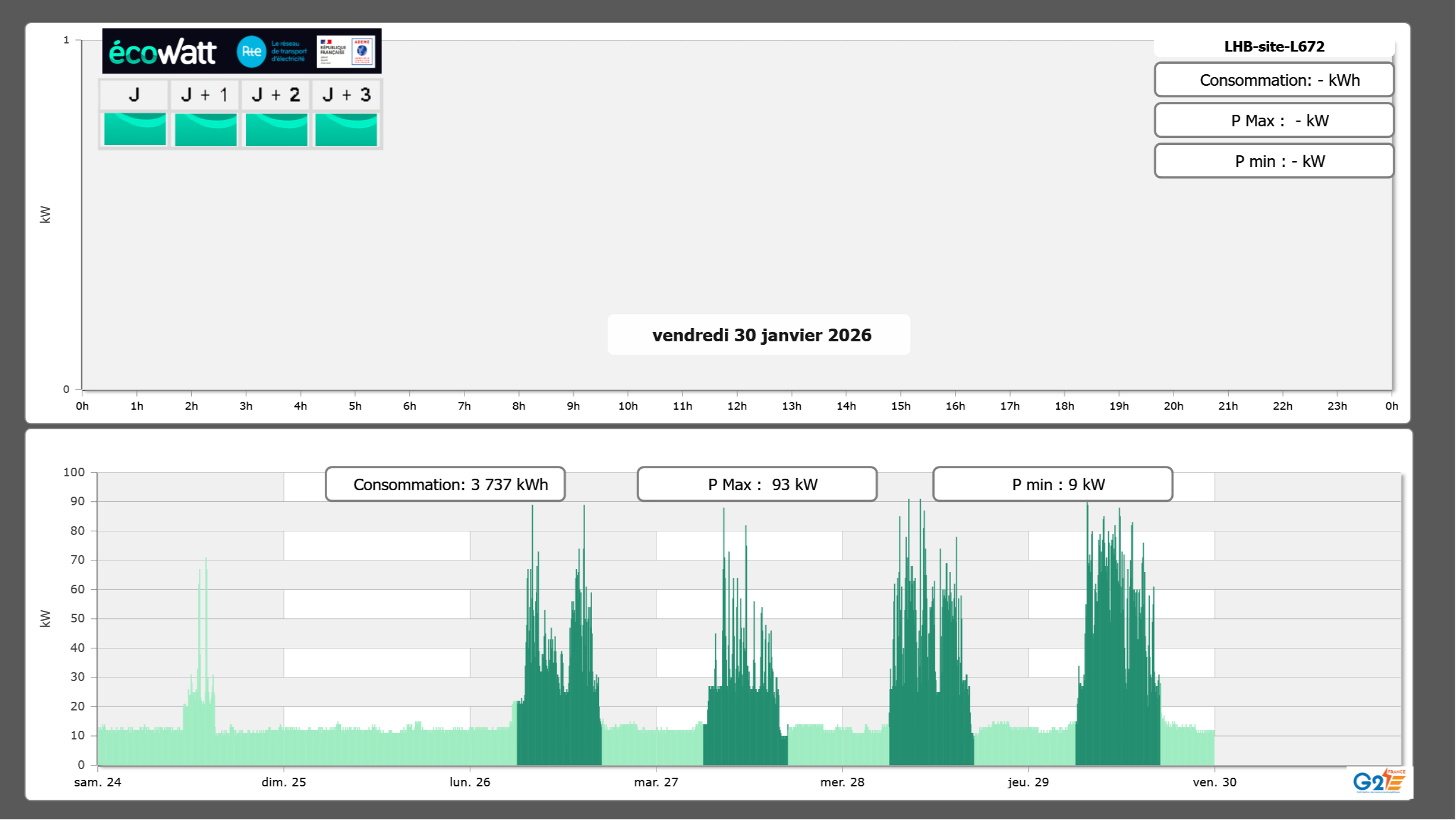Select the J day header
1456x820 pixels.
coord(134,95)
